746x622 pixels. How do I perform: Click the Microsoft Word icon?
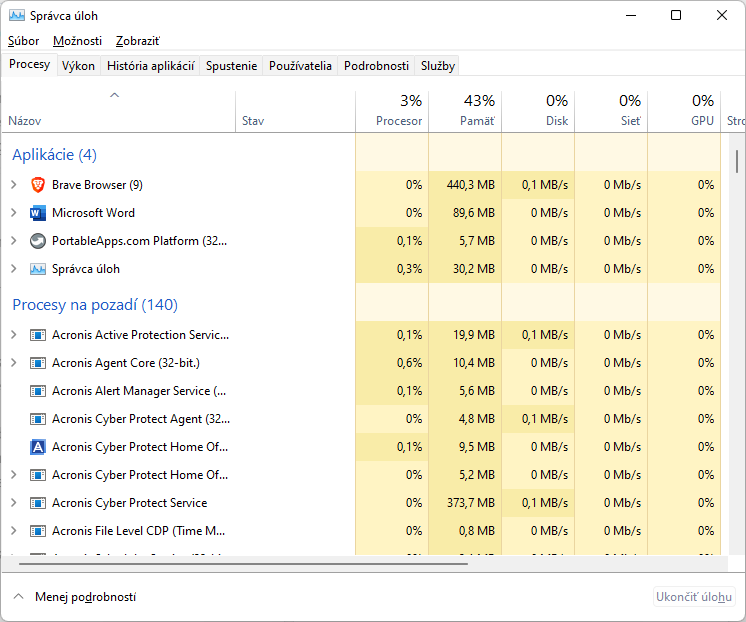[38, 213]
